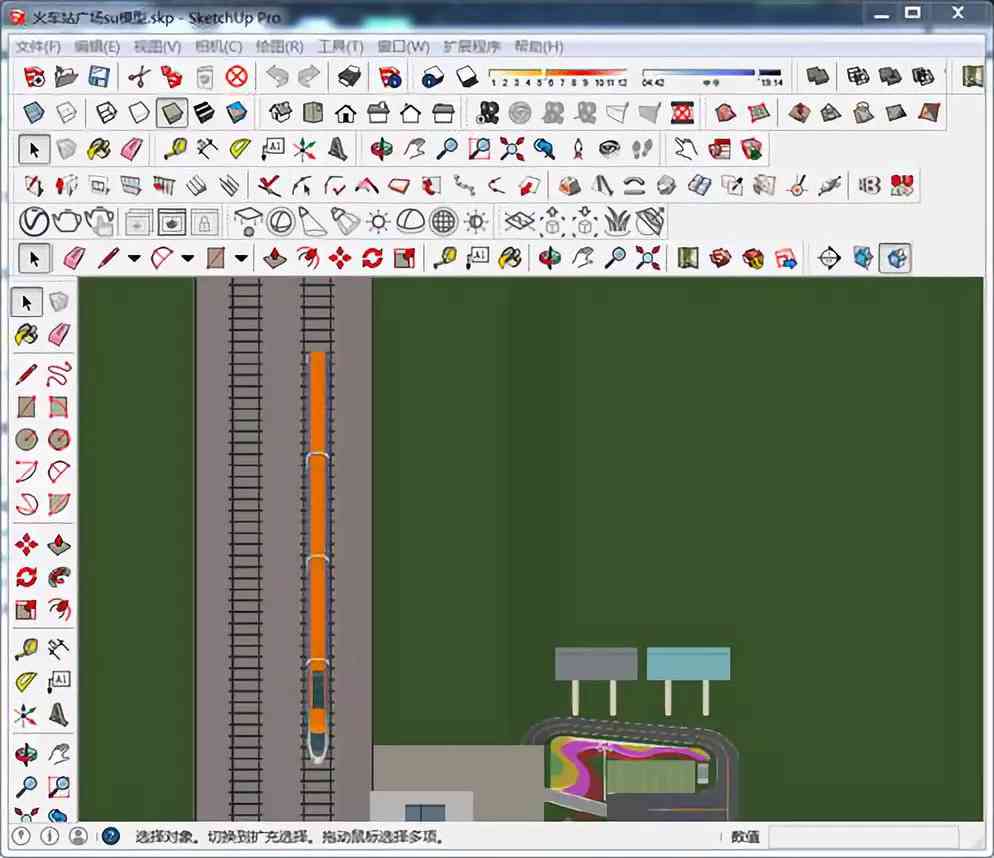Add a V-Ray sphere light
The image size is (994, 858).
pyautogui.click(x=281, y=222)
